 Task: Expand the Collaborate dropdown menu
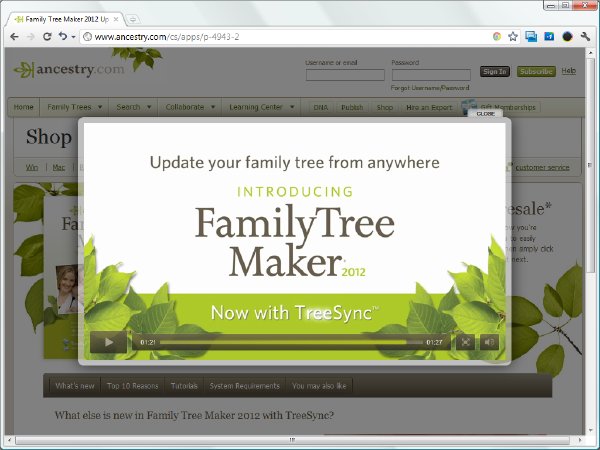tap(190, 107)
